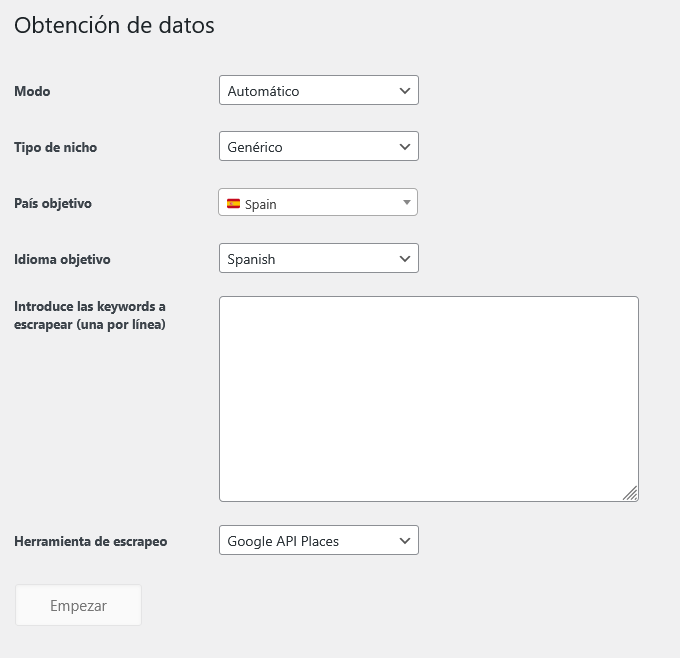680x658 pixels.
Task: Click the chevron arrow beside Spanish
Action: point(405,259)
